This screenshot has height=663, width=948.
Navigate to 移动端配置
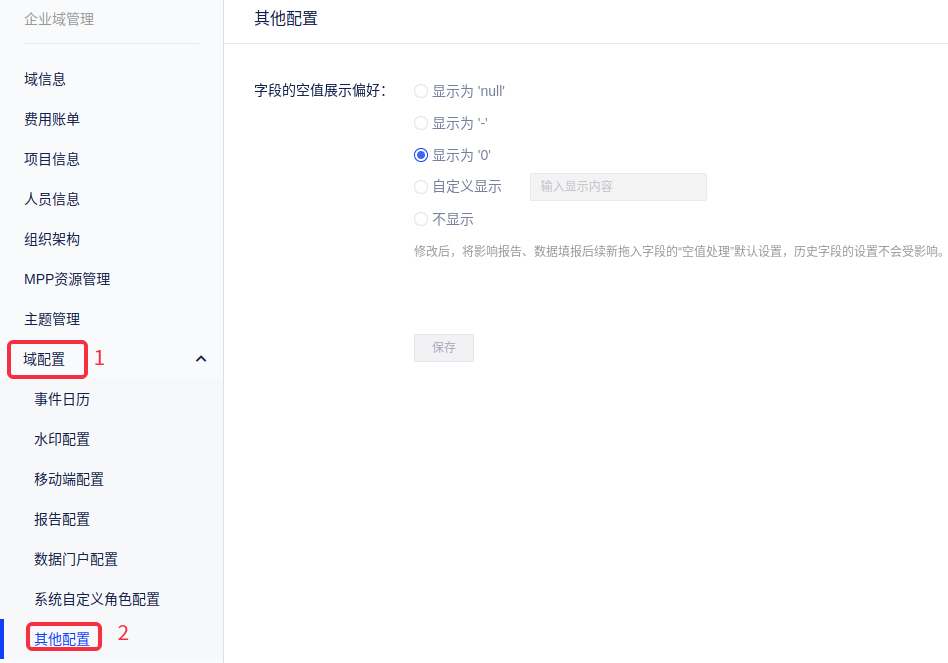69,479
